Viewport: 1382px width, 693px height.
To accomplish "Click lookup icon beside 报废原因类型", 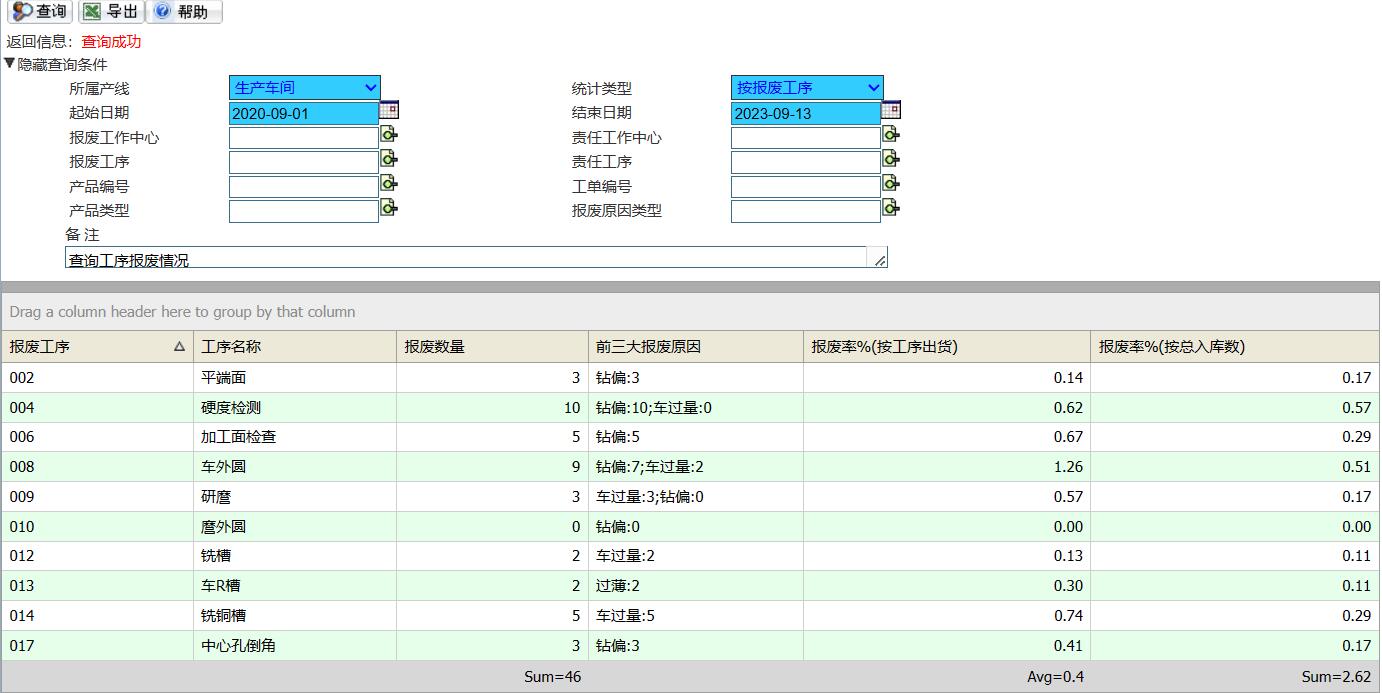I will tap(891, 208).
